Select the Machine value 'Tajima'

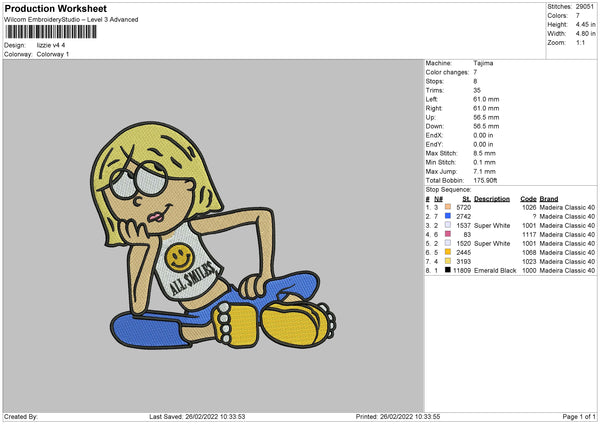(483, 63)
